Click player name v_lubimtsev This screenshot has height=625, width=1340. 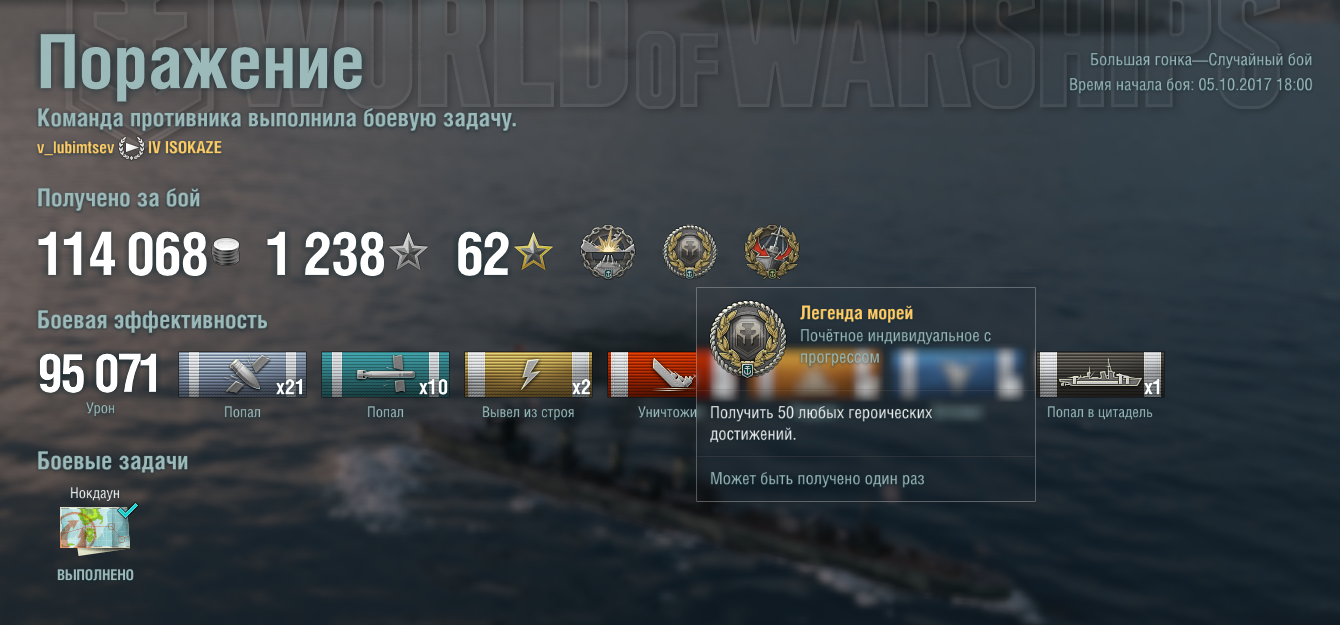[x=76, y=148]
